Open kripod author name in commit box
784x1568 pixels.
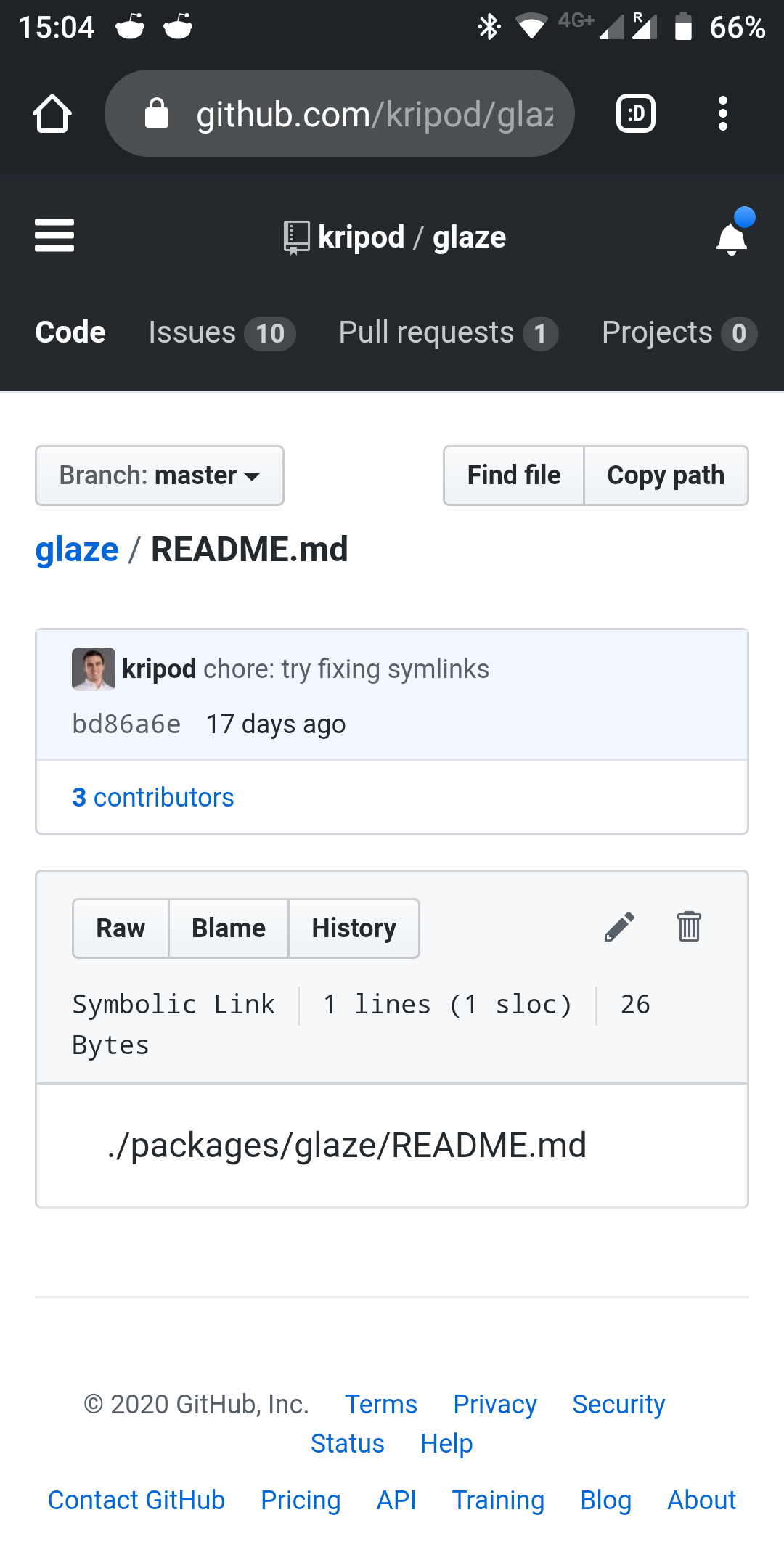159,669
